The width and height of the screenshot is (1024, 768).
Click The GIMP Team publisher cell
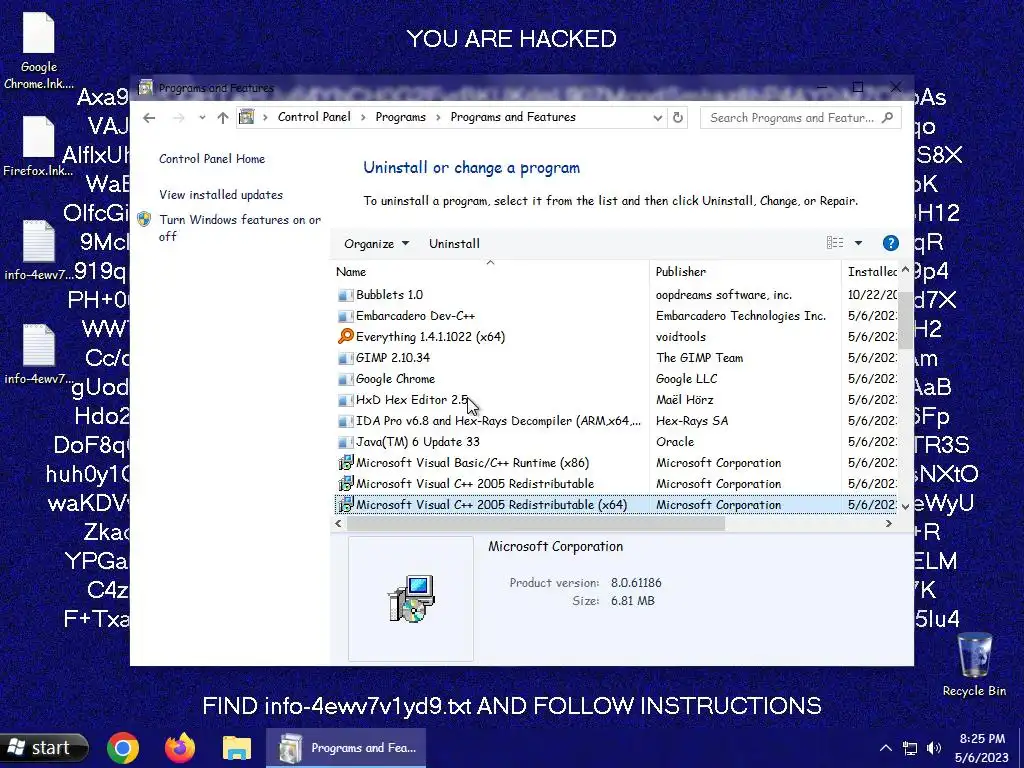click(x=699, y=358)
